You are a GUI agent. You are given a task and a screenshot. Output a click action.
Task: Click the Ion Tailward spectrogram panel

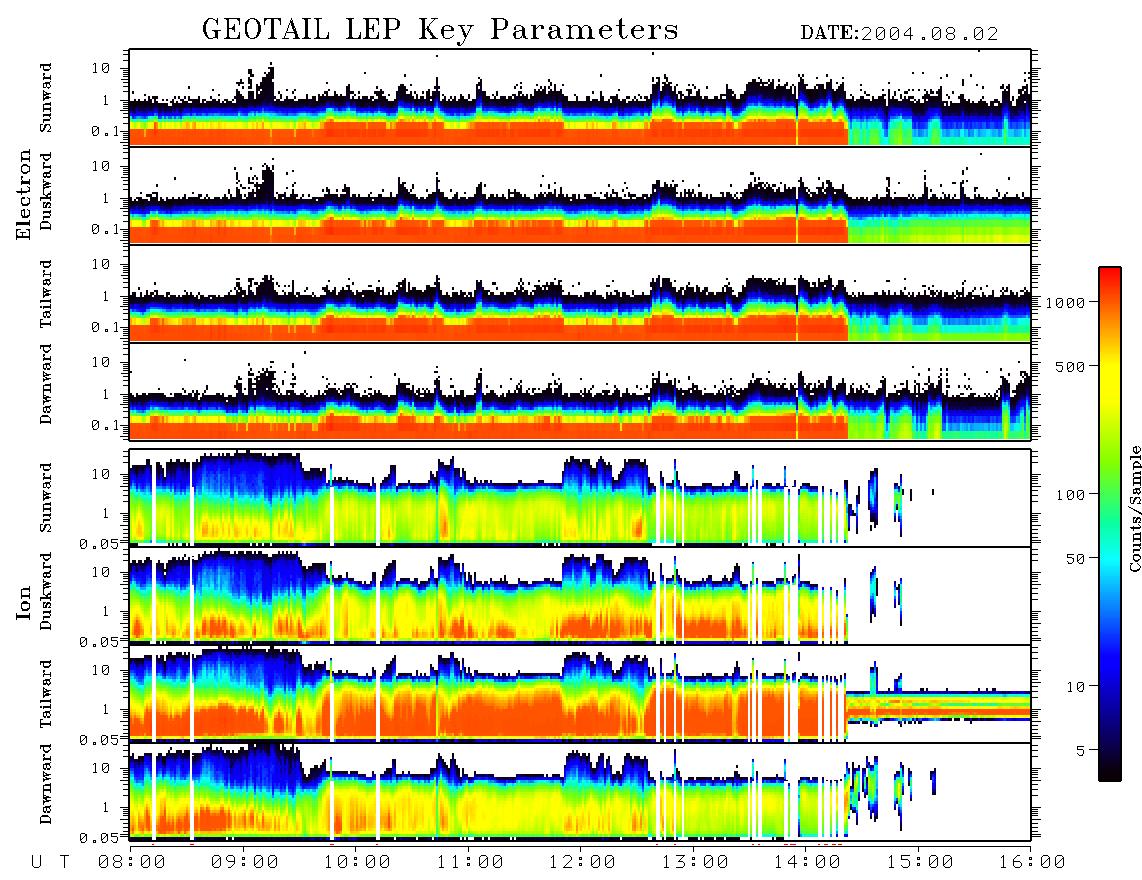[x=580, y=694]
